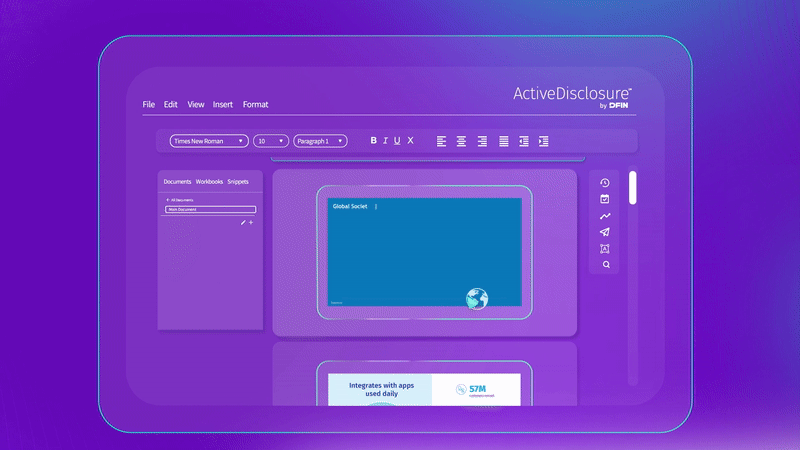Click the 57M statistic text
Screen dimensions: 800x450
point(478,389)
